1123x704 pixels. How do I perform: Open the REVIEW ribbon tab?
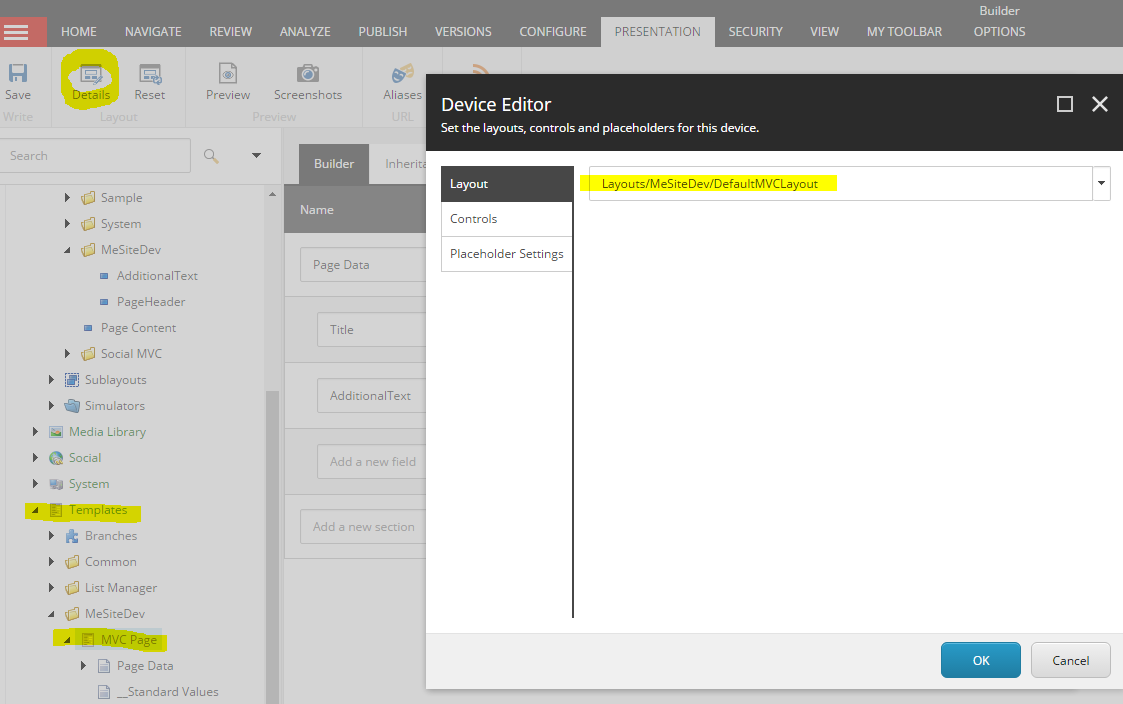pyautogui.click(x=231, y=32)
